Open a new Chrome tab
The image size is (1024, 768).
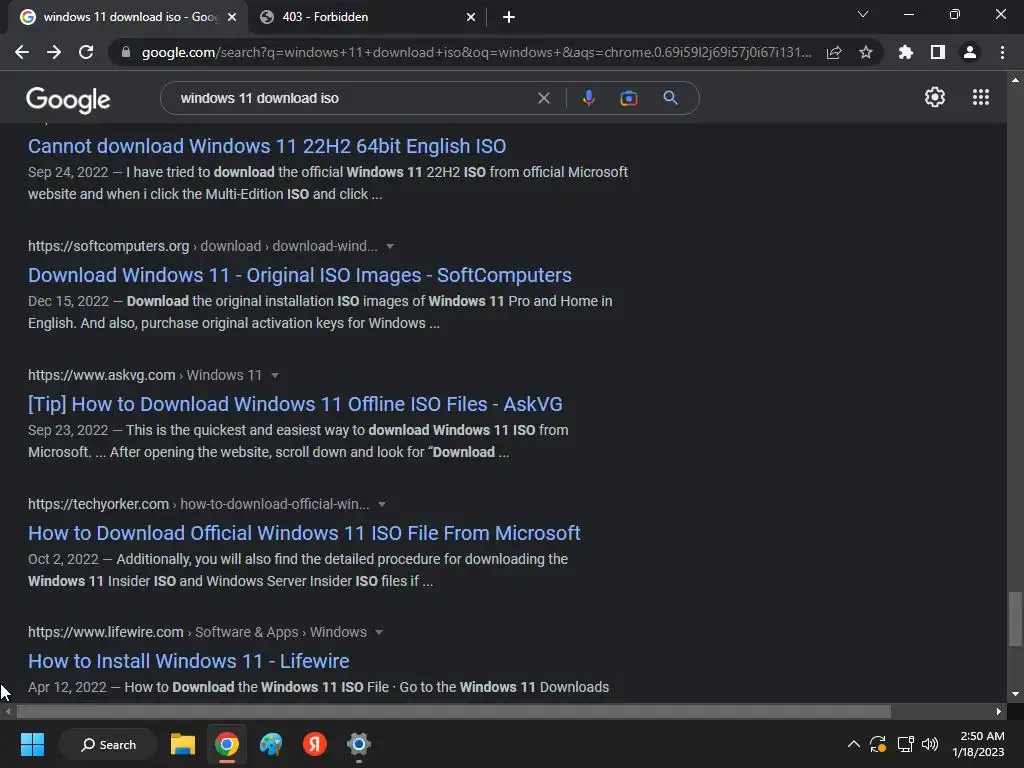coord(509,17)
